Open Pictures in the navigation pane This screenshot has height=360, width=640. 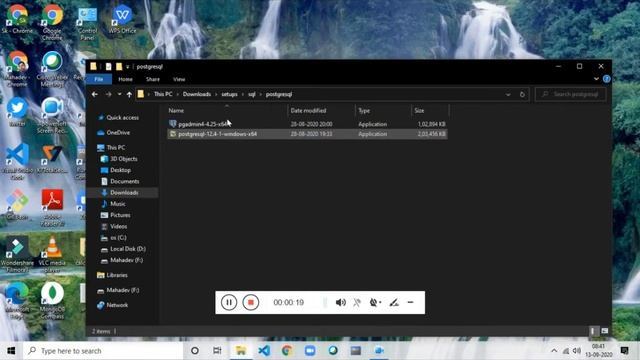[120, 215]
